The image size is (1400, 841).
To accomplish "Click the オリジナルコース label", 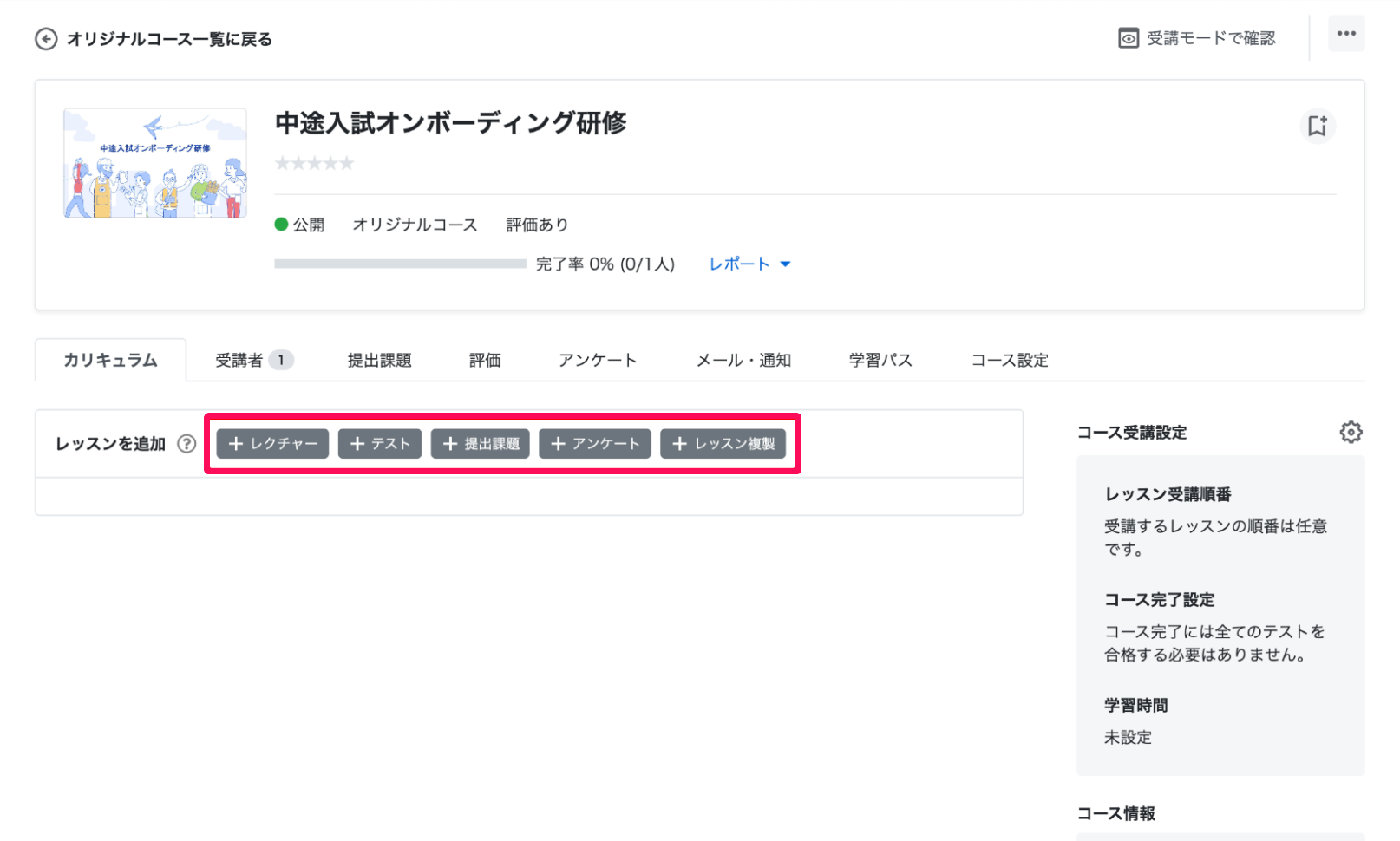I will click(415, 225).
